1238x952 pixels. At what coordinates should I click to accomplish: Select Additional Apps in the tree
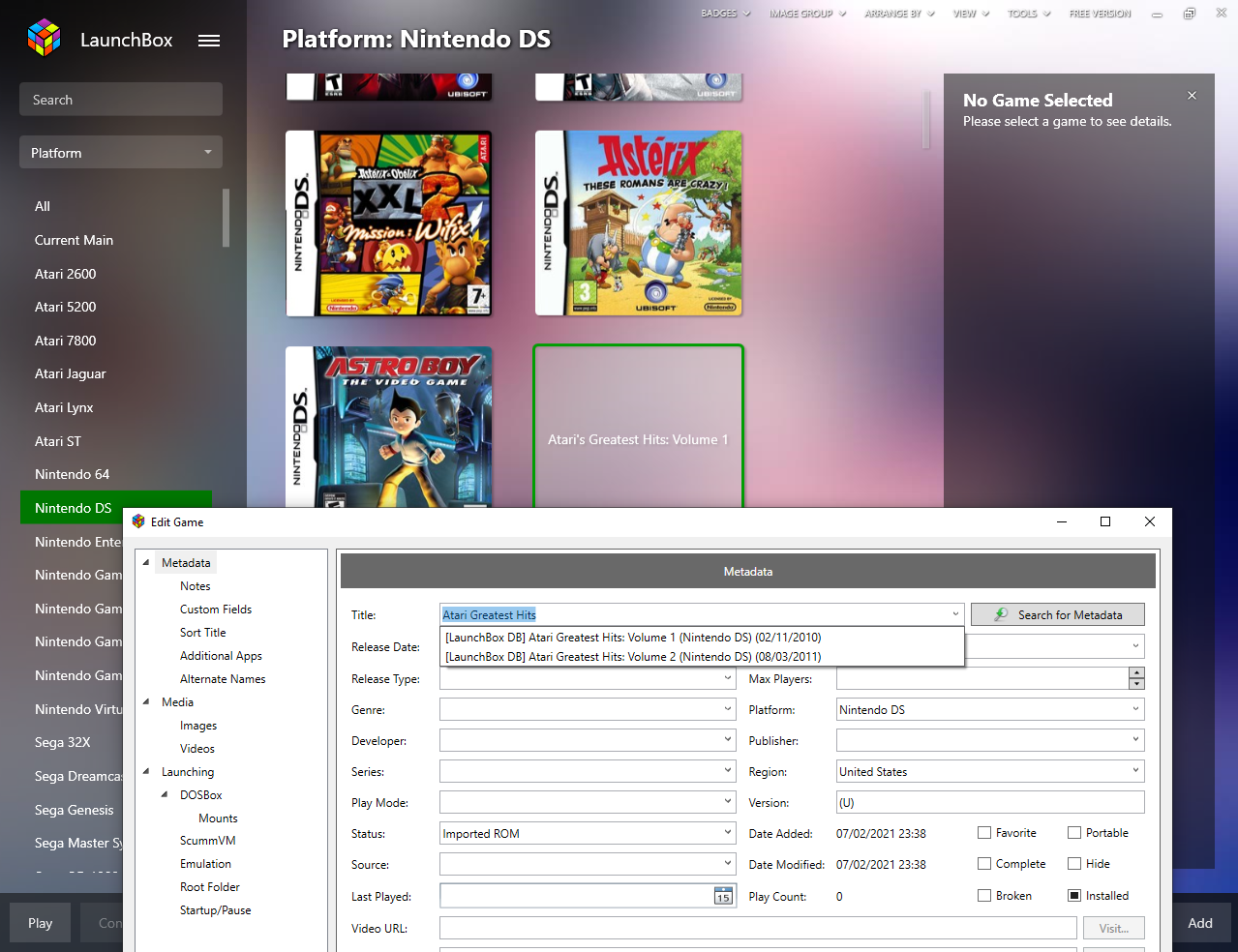pos(221,656)
